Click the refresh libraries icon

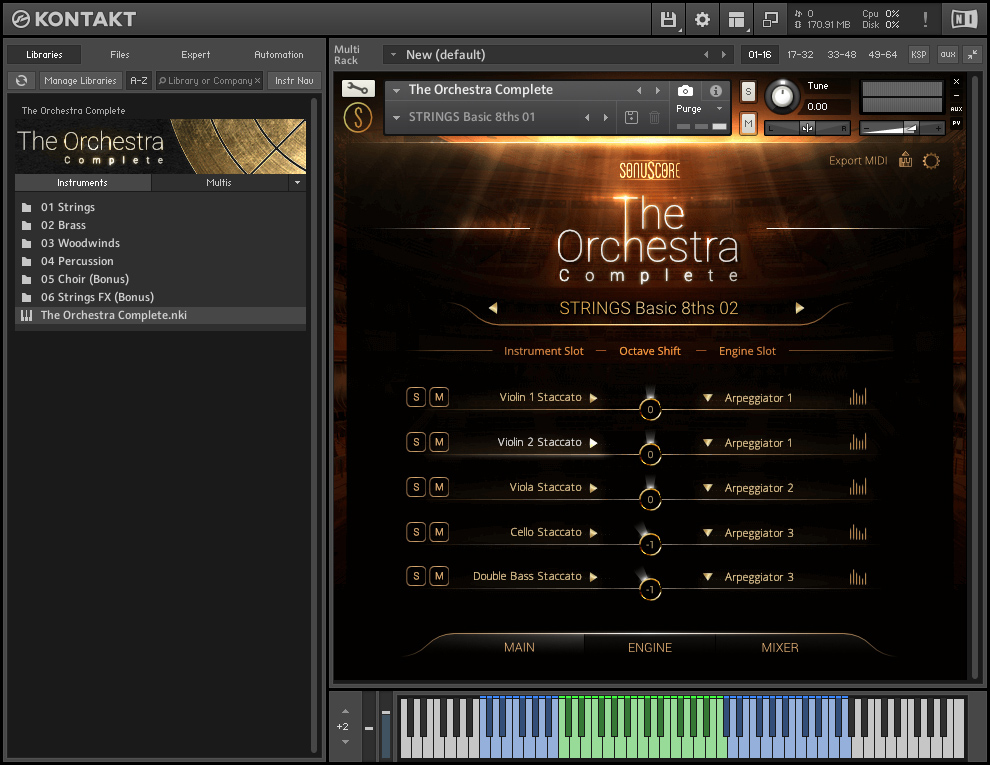click(22, 81)
